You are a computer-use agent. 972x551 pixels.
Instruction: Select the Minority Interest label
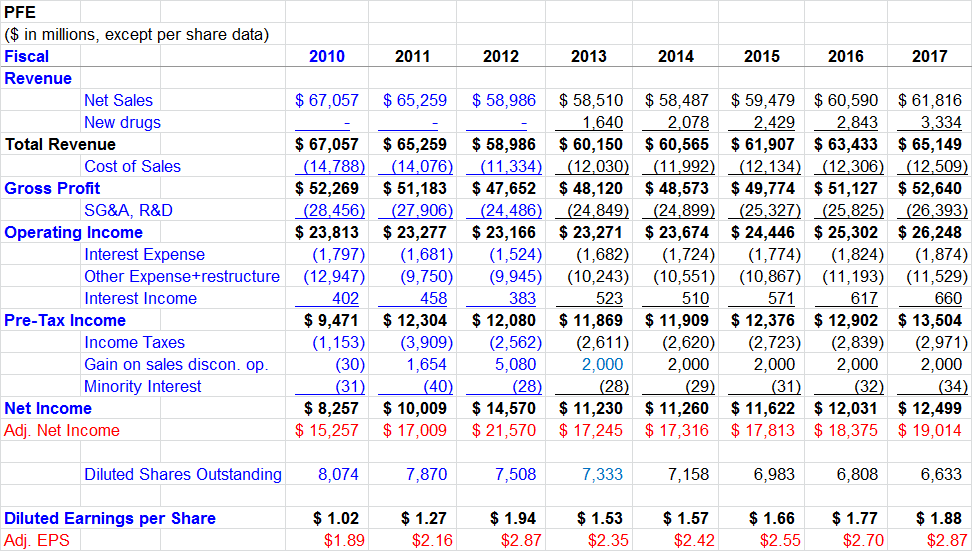point(143,387)
